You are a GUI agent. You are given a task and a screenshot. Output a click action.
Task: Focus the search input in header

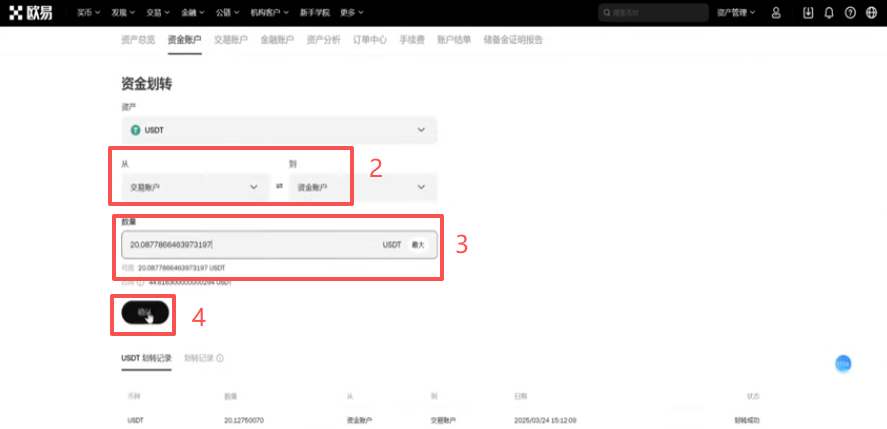click(653, 12)
